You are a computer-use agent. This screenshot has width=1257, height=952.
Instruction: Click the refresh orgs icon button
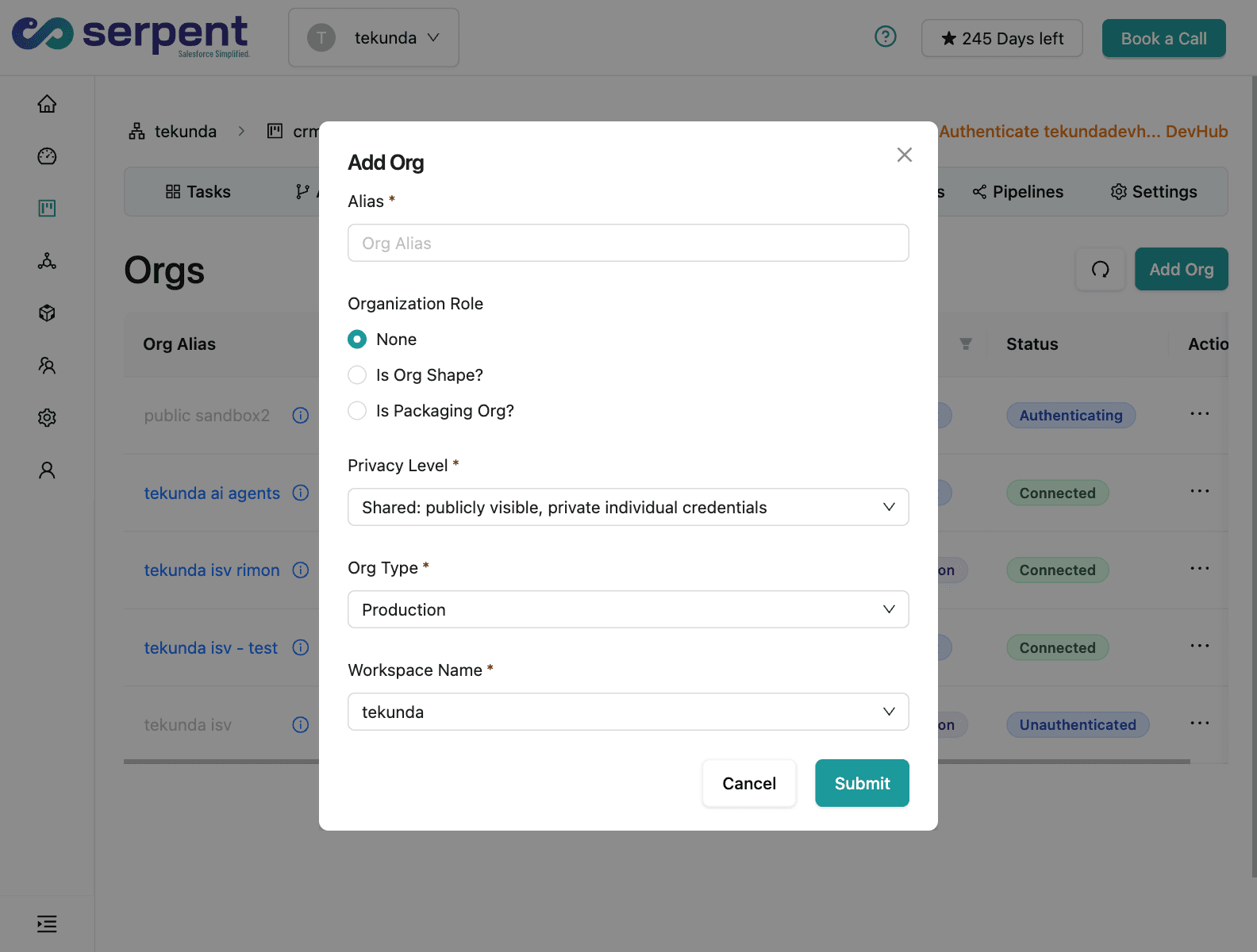point(1100,270)
